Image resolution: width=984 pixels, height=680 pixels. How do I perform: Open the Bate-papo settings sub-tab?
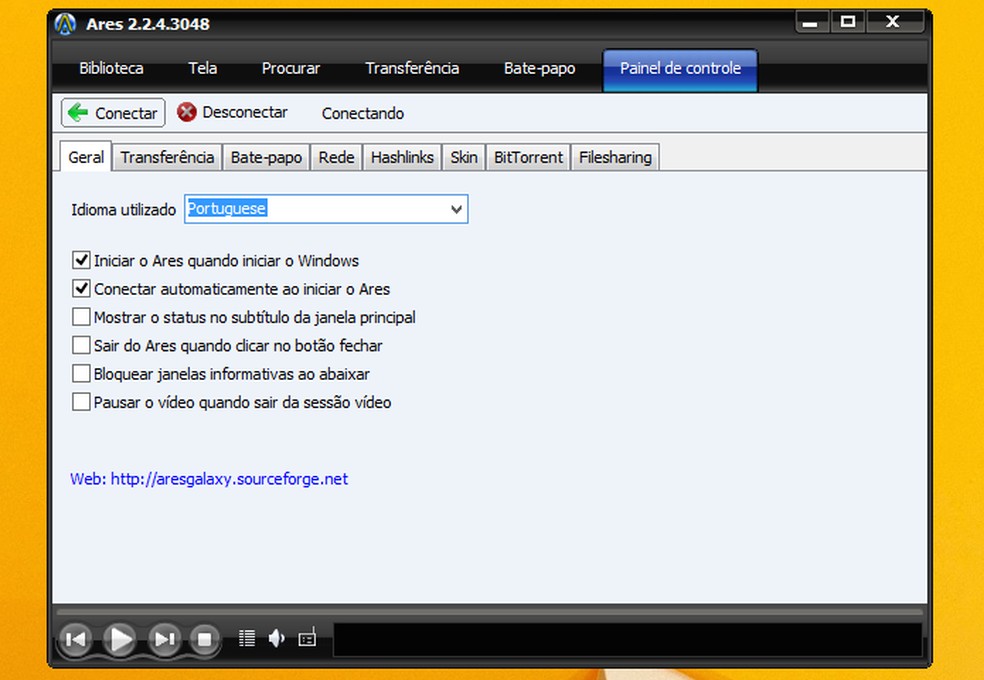[266, 157]
